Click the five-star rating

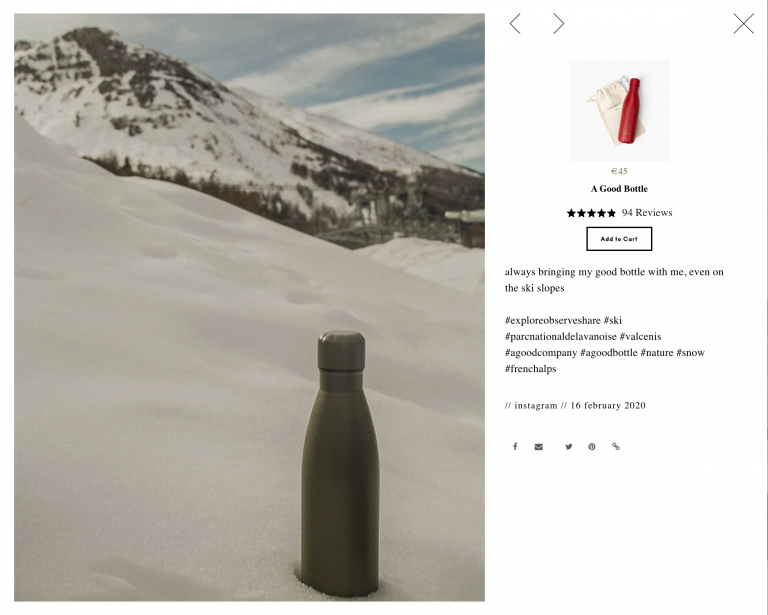[591, 213]
